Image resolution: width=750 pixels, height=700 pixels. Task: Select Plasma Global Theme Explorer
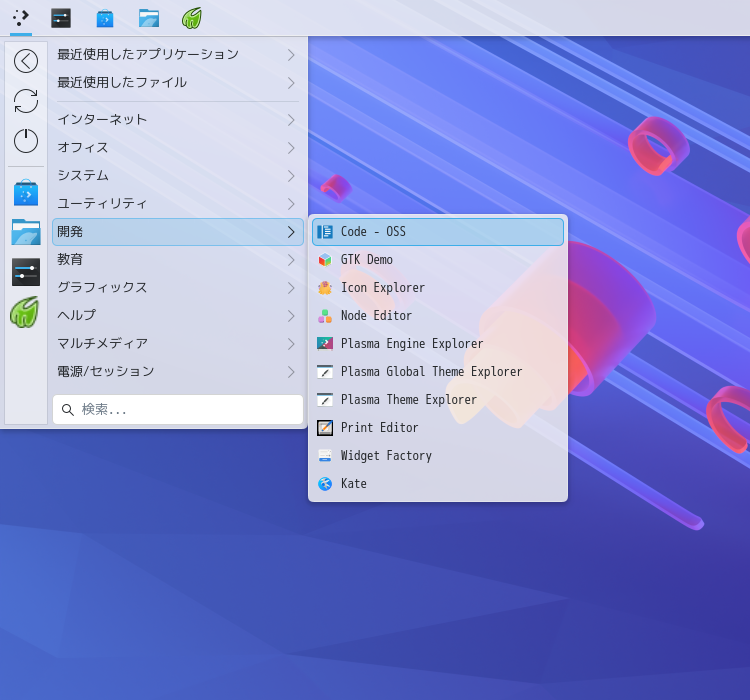pyautogui.click(x=431, y=372)
